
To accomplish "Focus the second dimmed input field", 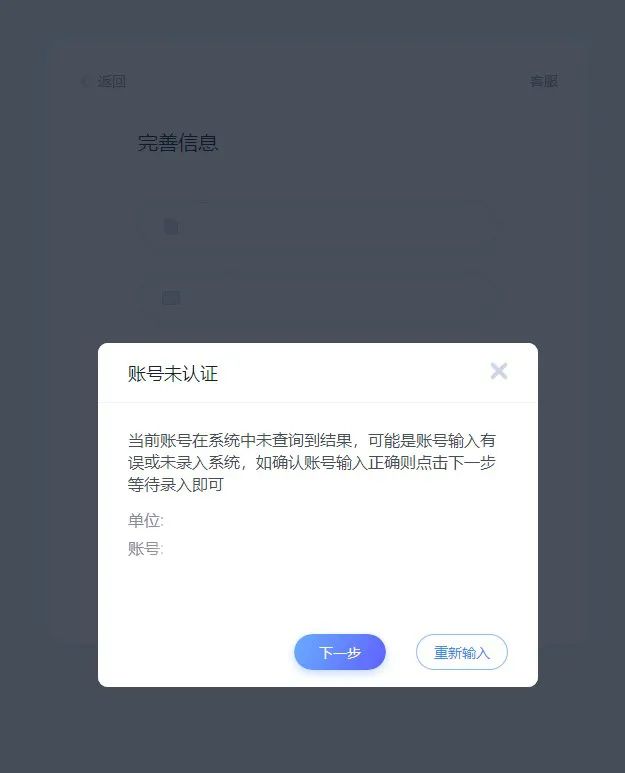I will click(320, 298).
